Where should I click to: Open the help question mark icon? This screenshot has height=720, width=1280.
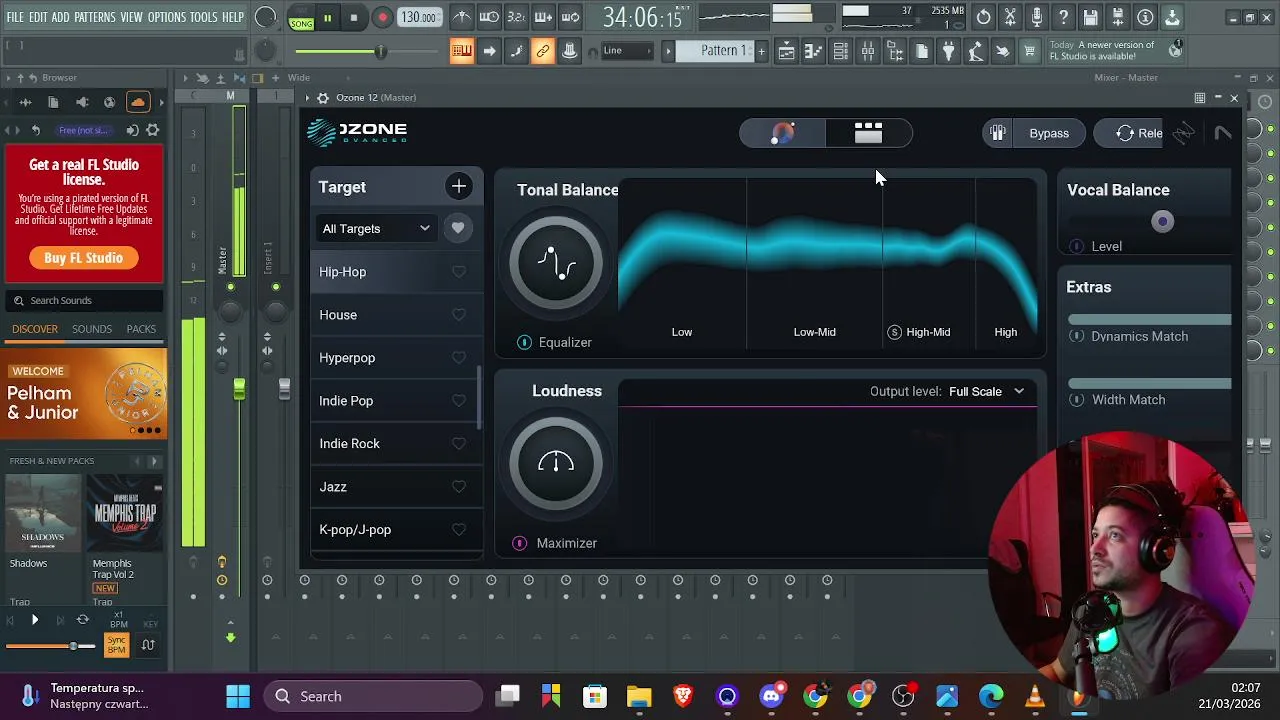(x=1064, y=18)
